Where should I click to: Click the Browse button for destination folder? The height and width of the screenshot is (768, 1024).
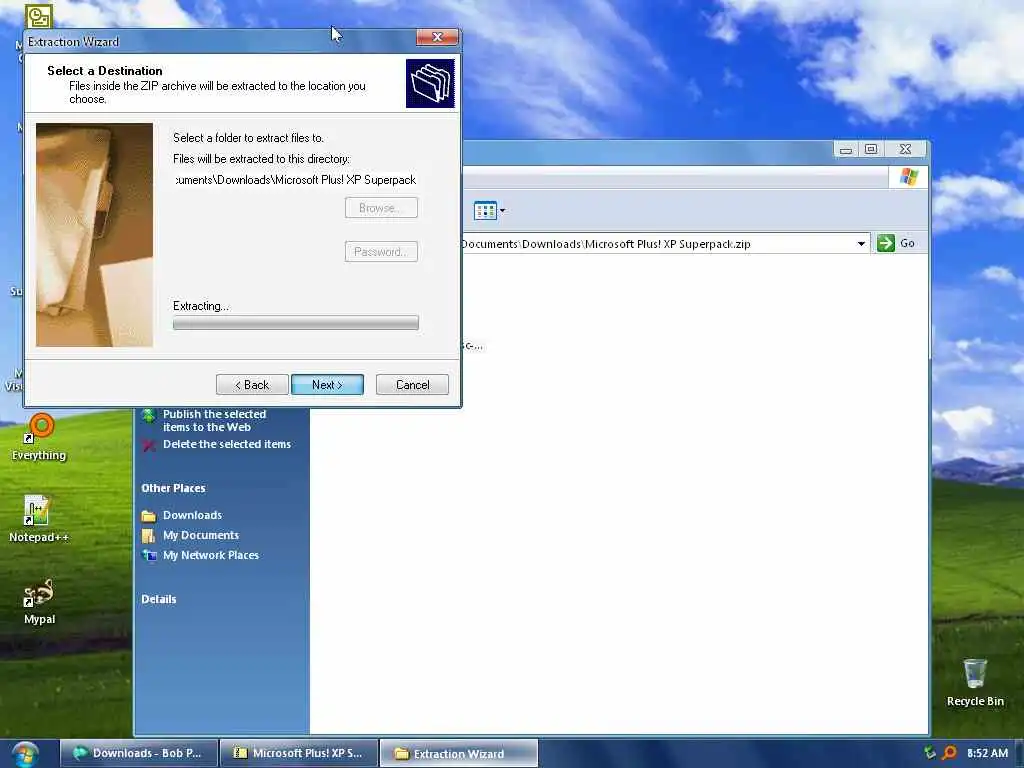click(x=381, y=208)
